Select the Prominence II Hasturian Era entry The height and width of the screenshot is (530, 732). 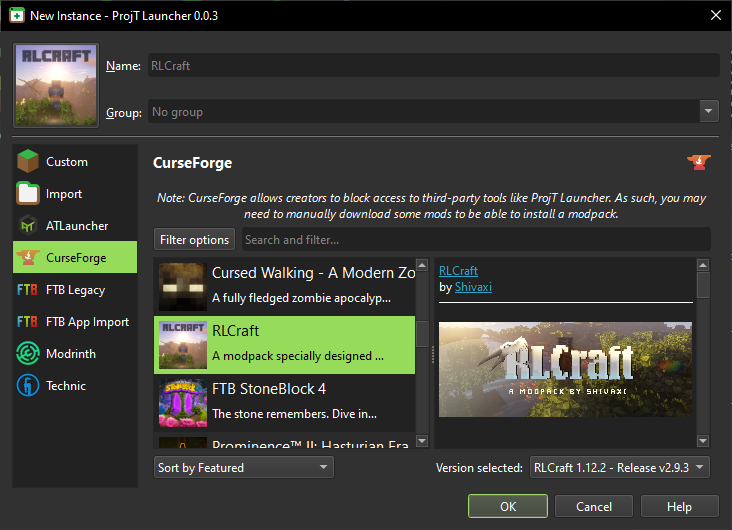click(x=284, y=442)
